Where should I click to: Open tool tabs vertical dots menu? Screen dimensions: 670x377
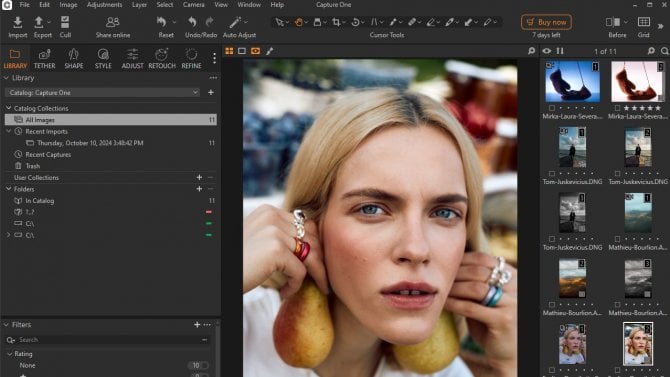(x=214, y=58)
